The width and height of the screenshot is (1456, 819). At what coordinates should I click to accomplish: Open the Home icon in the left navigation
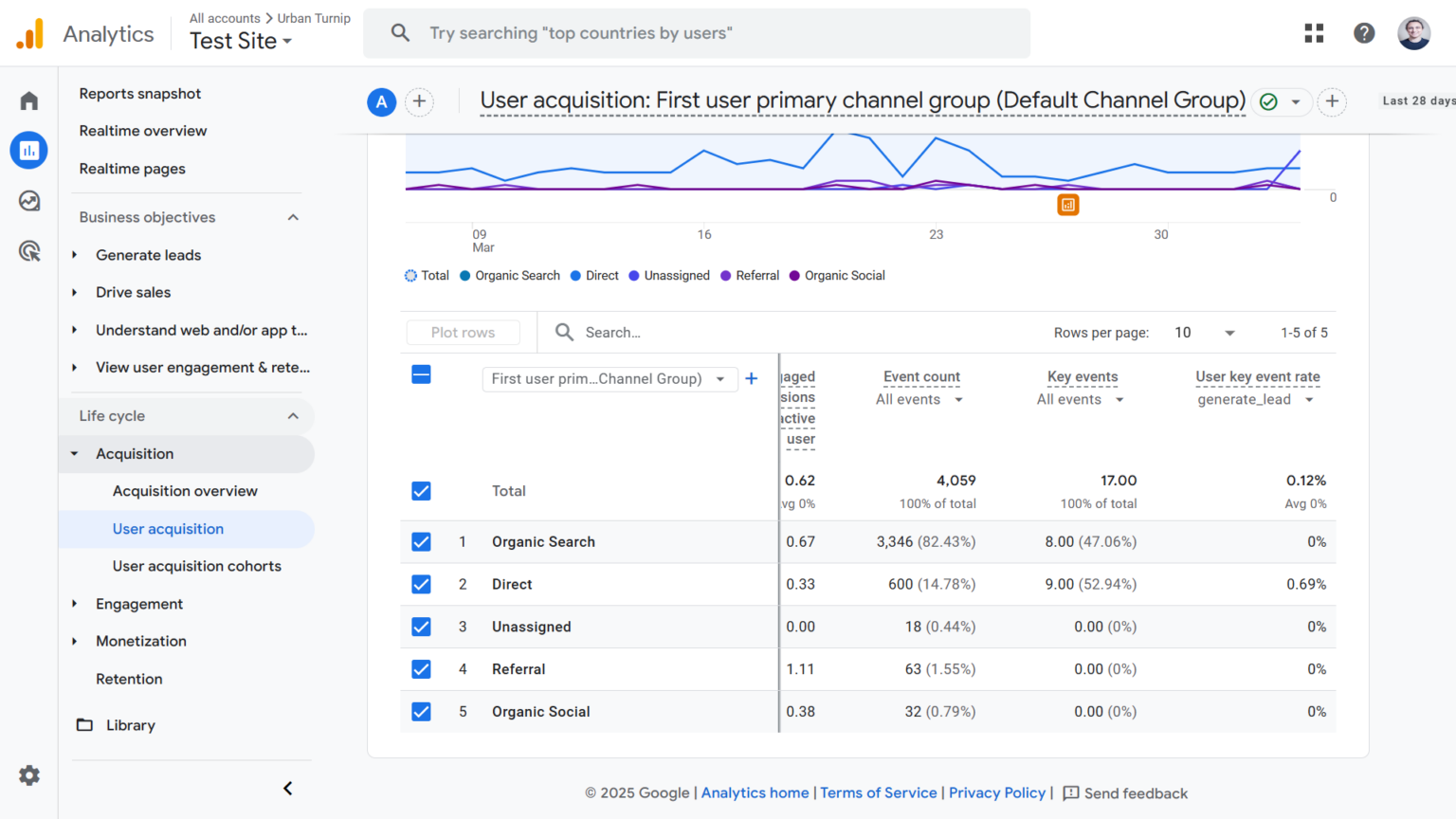coord(28,100)
